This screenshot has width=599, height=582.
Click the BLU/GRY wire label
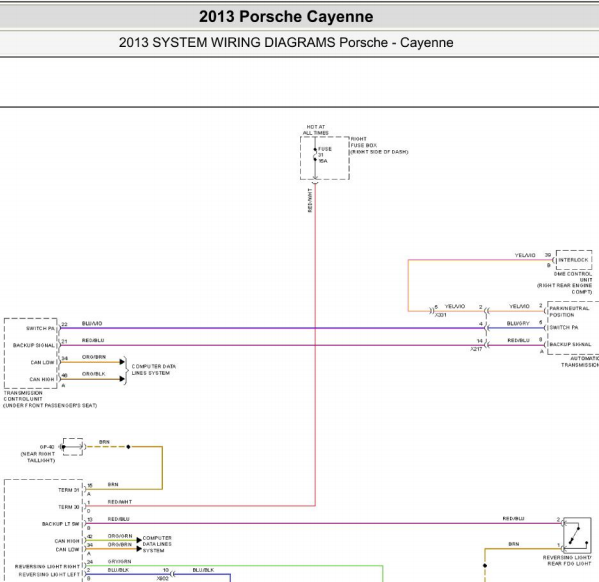[x=518, y=323]
